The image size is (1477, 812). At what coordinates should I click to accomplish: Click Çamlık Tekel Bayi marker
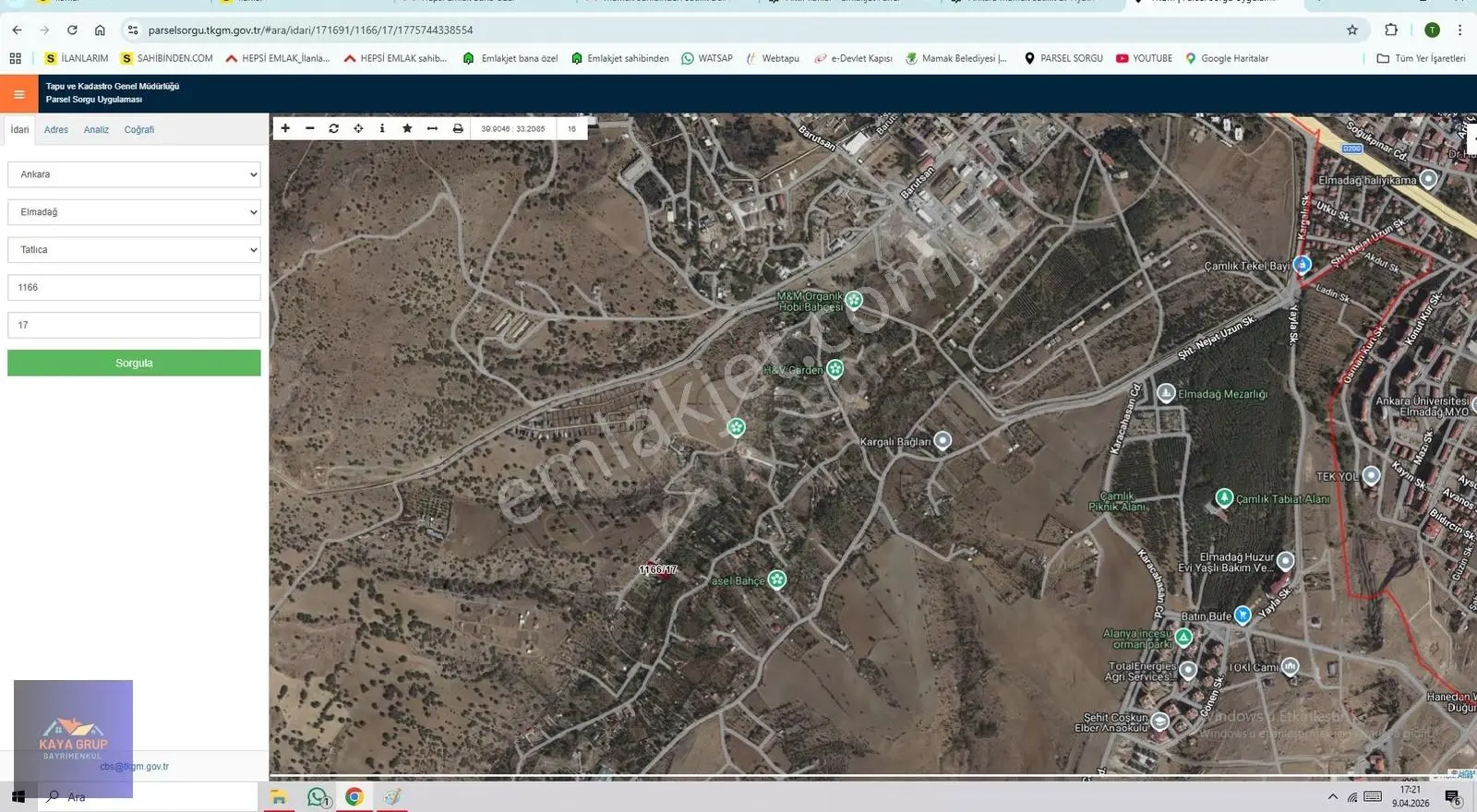point(1302,265)
